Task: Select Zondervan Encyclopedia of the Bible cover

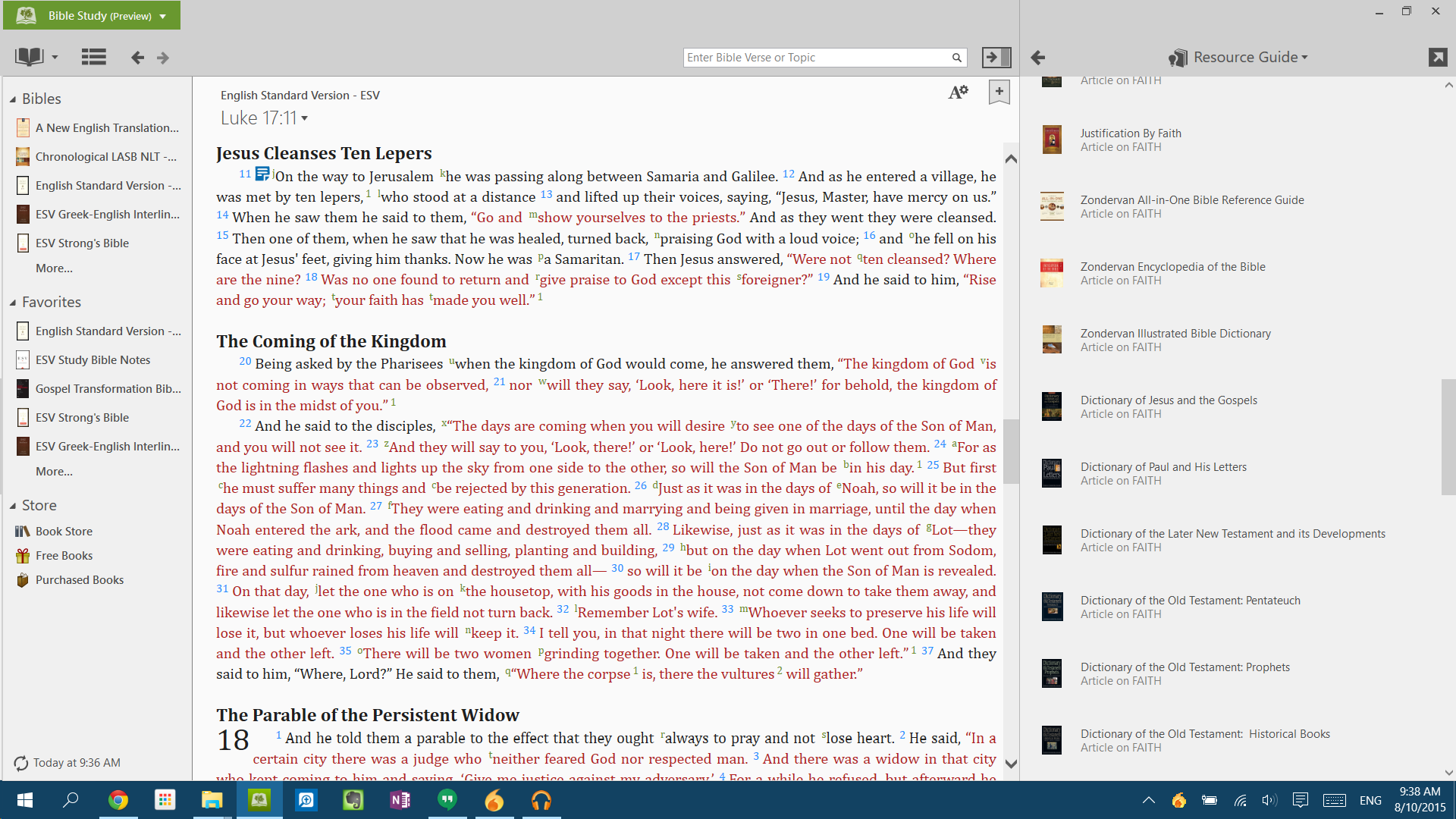Action: (1052, 273)
